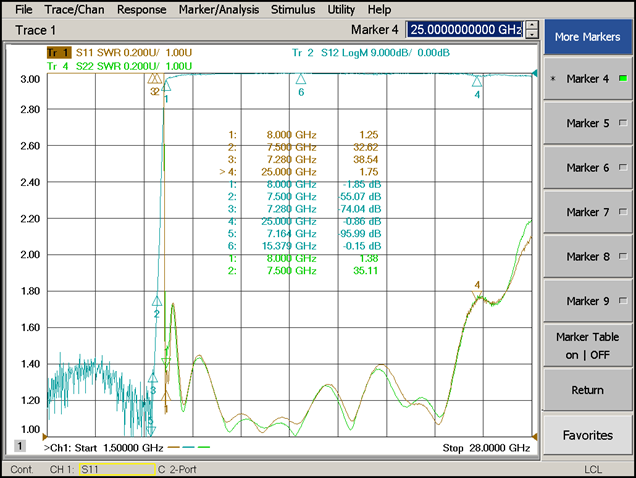
Task: Click marker 4 triangle on the S12 trace
Action: [477, 82]
